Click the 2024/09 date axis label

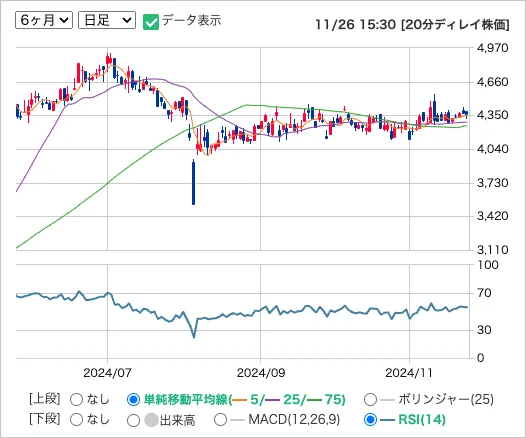click(261, 373)
